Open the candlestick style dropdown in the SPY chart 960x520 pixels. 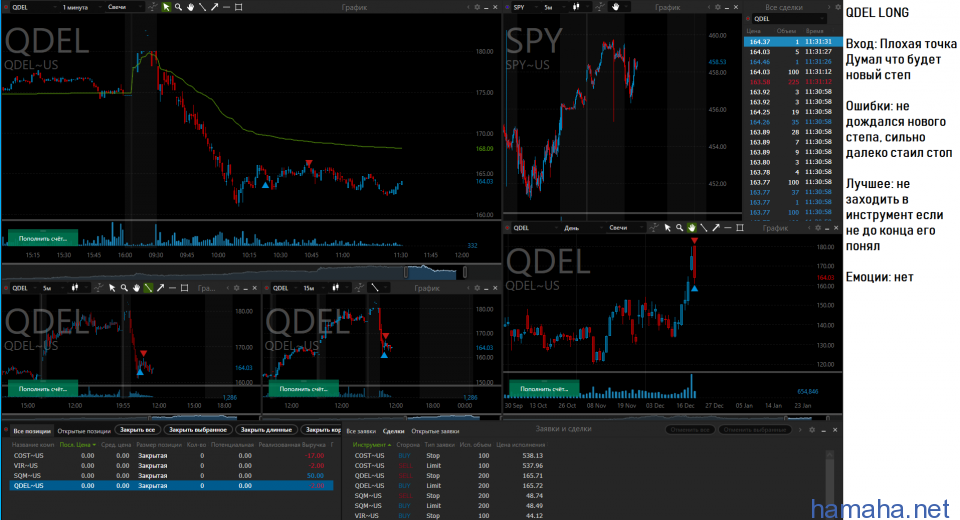tap(579, 7)
